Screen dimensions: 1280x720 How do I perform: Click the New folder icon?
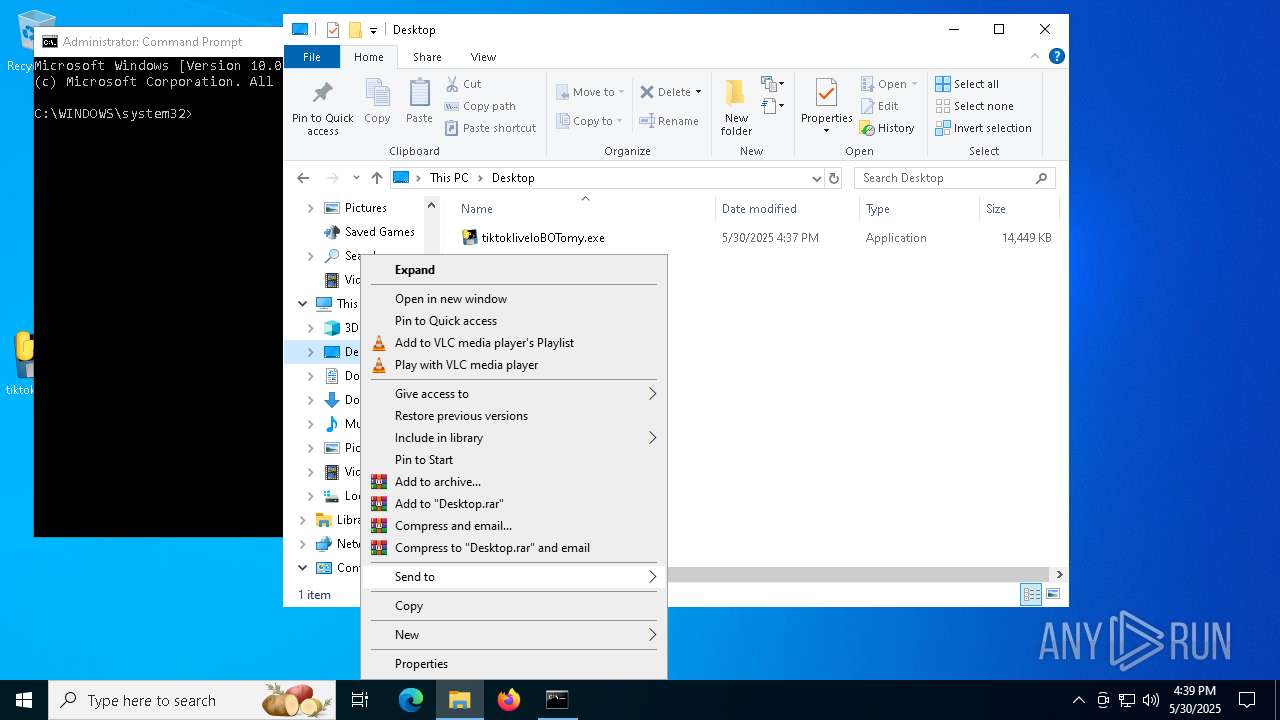[736, 107]
